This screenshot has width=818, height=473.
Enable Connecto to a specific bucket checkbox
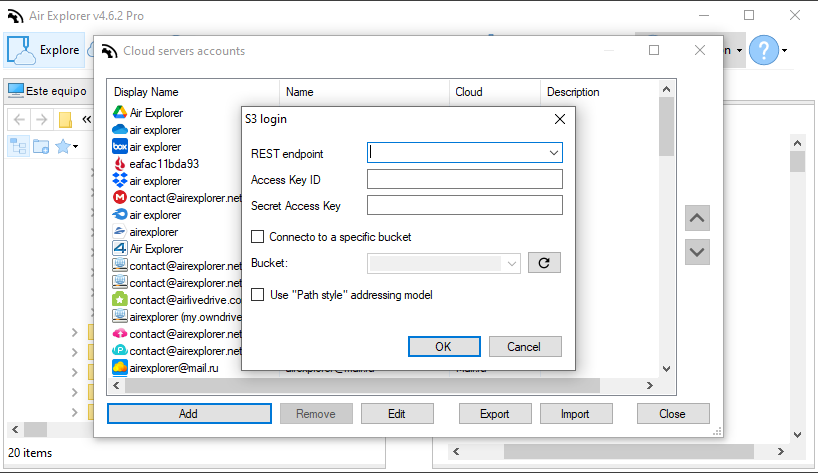tap(258, 237)
